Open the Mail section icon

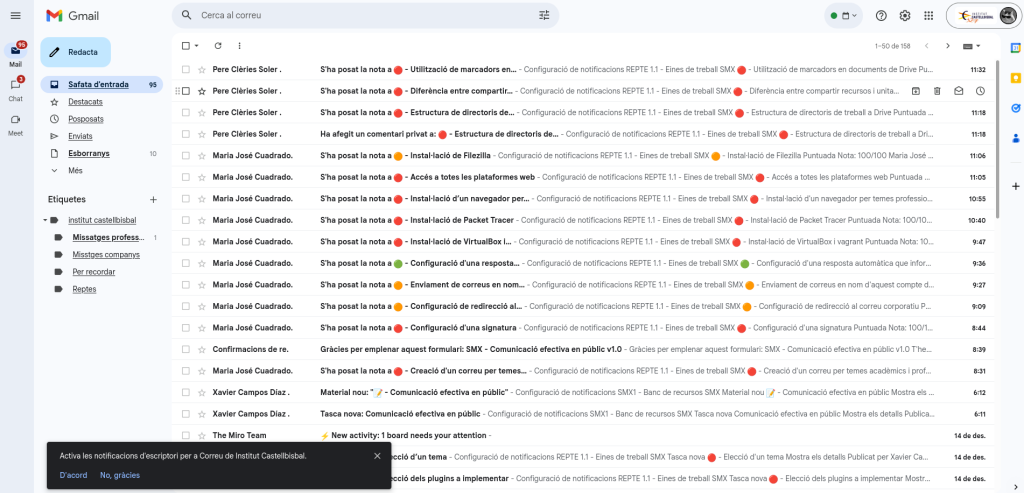pos(16,50)
